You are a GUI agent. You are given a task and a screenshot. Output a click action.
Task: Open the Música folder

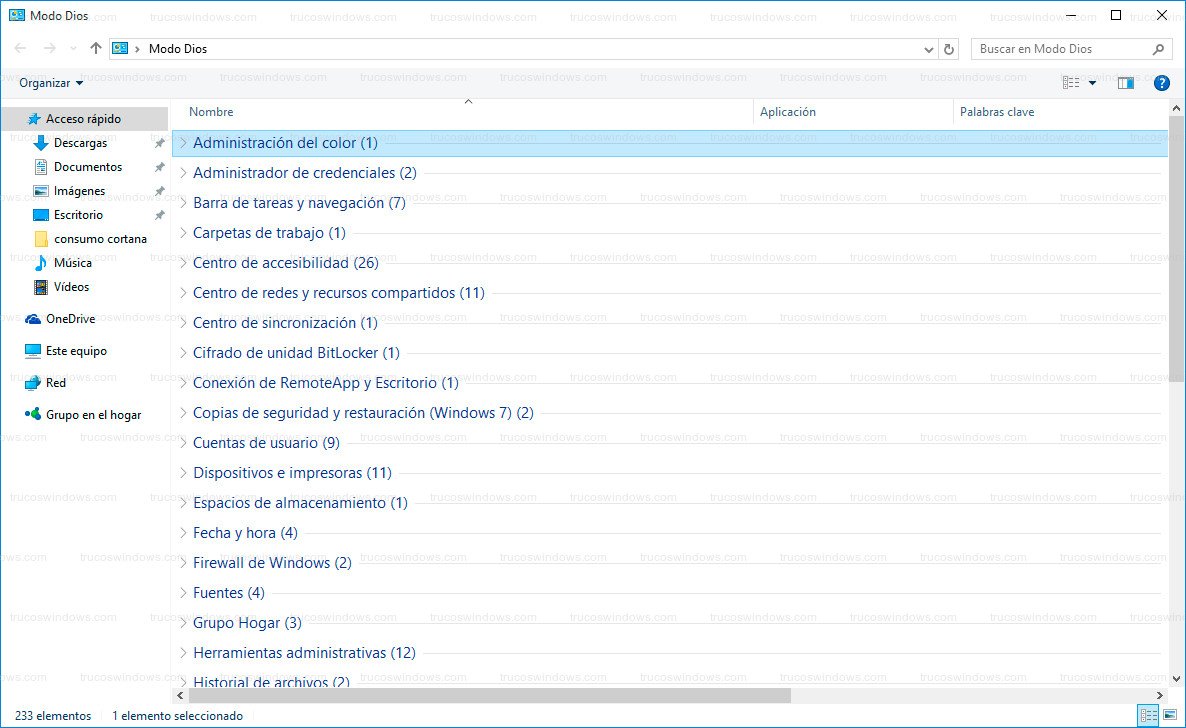(x=72, y=263)
